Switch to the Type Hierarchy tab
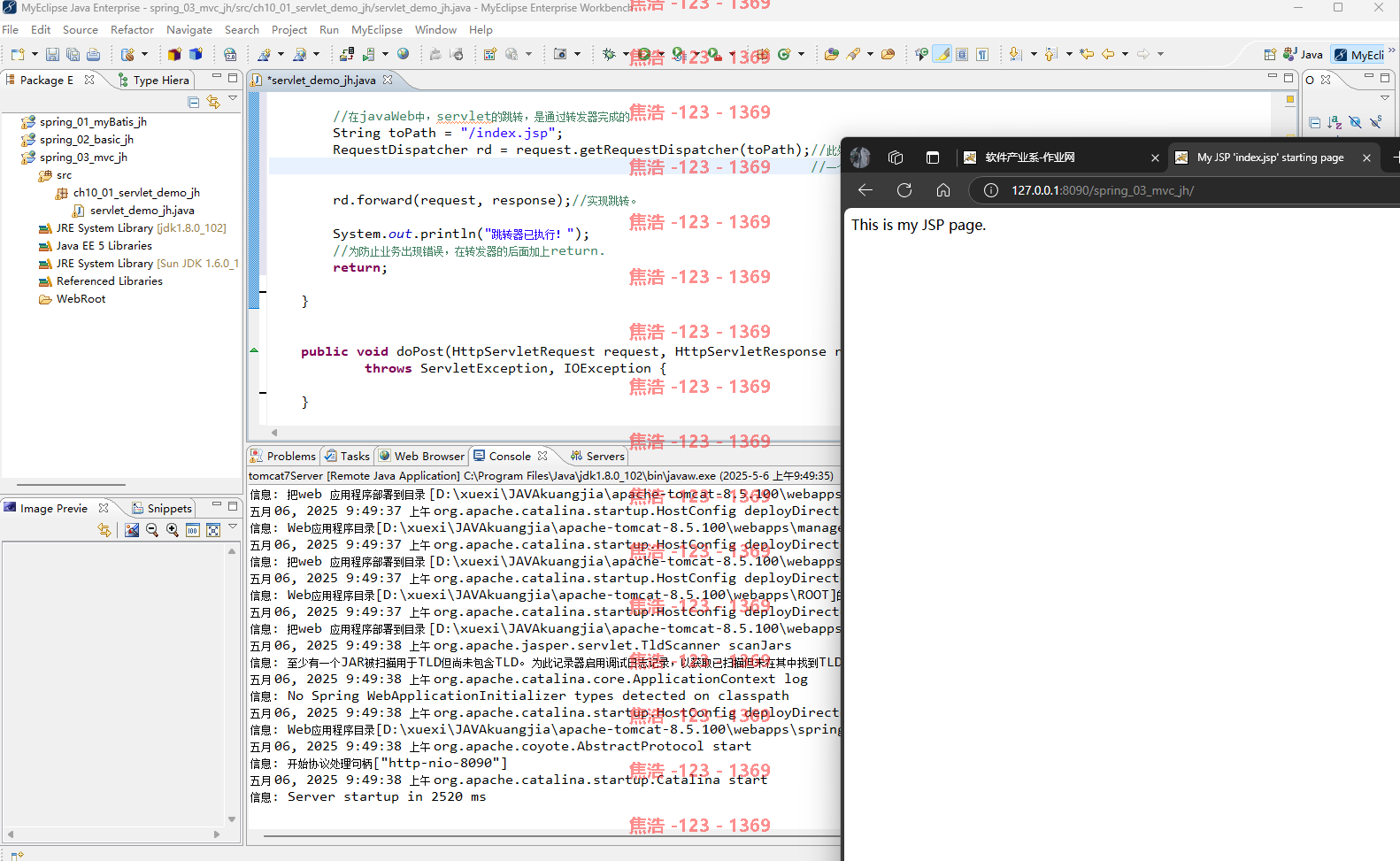The width and height of the screenshot is (1400, 861). click(154, 81)
